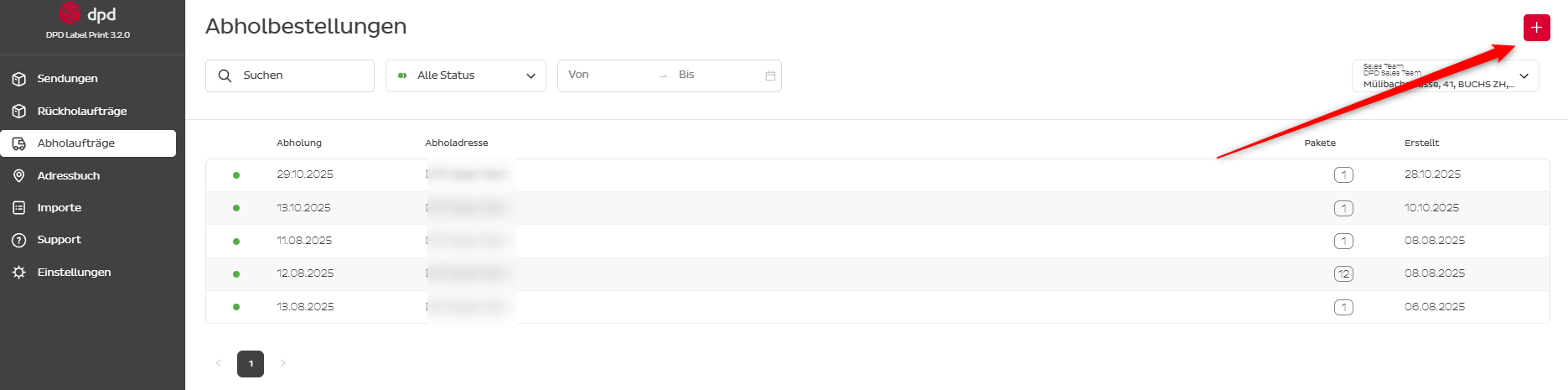Click the Importe list icon
Screen dimensions: 1568x390
(19, 208)
